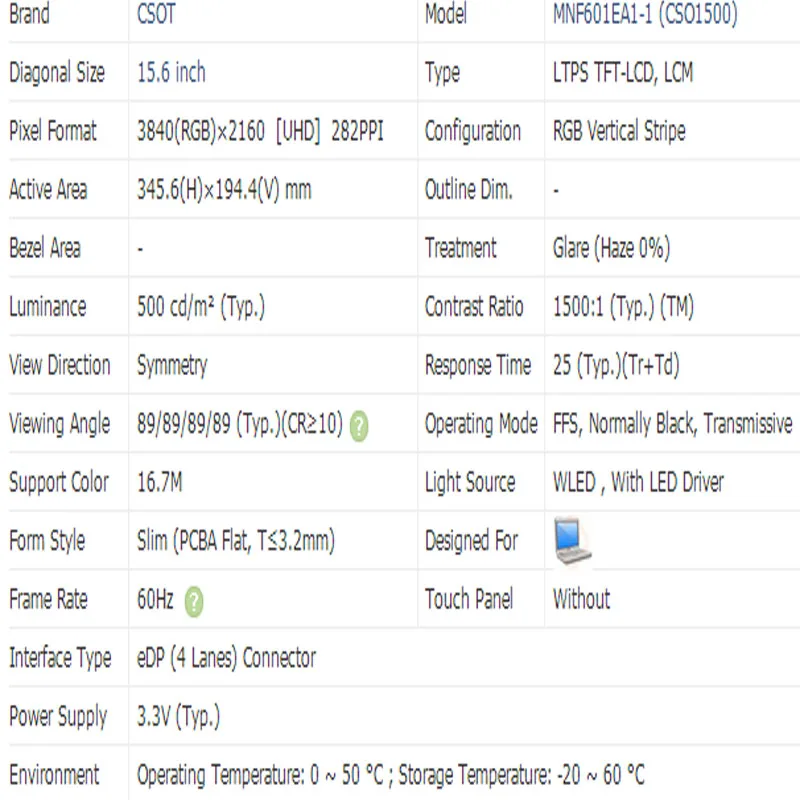This screenshot has height=800, width=800.
Task: Click the 500 cd/m² luminance value
Action: [201, 307]
